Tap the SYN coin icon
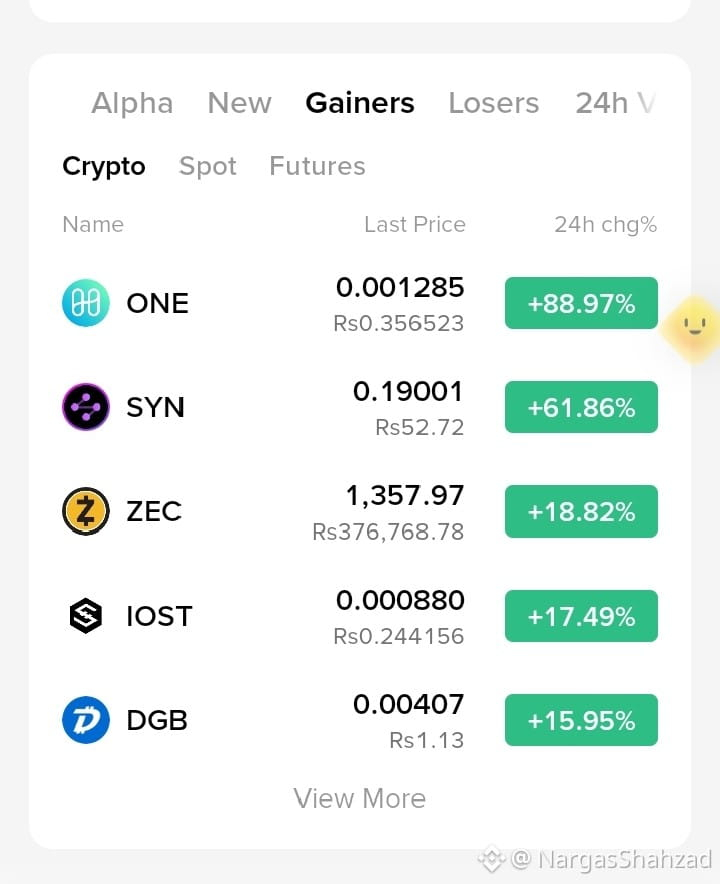Screen dimensions: 720x884 86,407
